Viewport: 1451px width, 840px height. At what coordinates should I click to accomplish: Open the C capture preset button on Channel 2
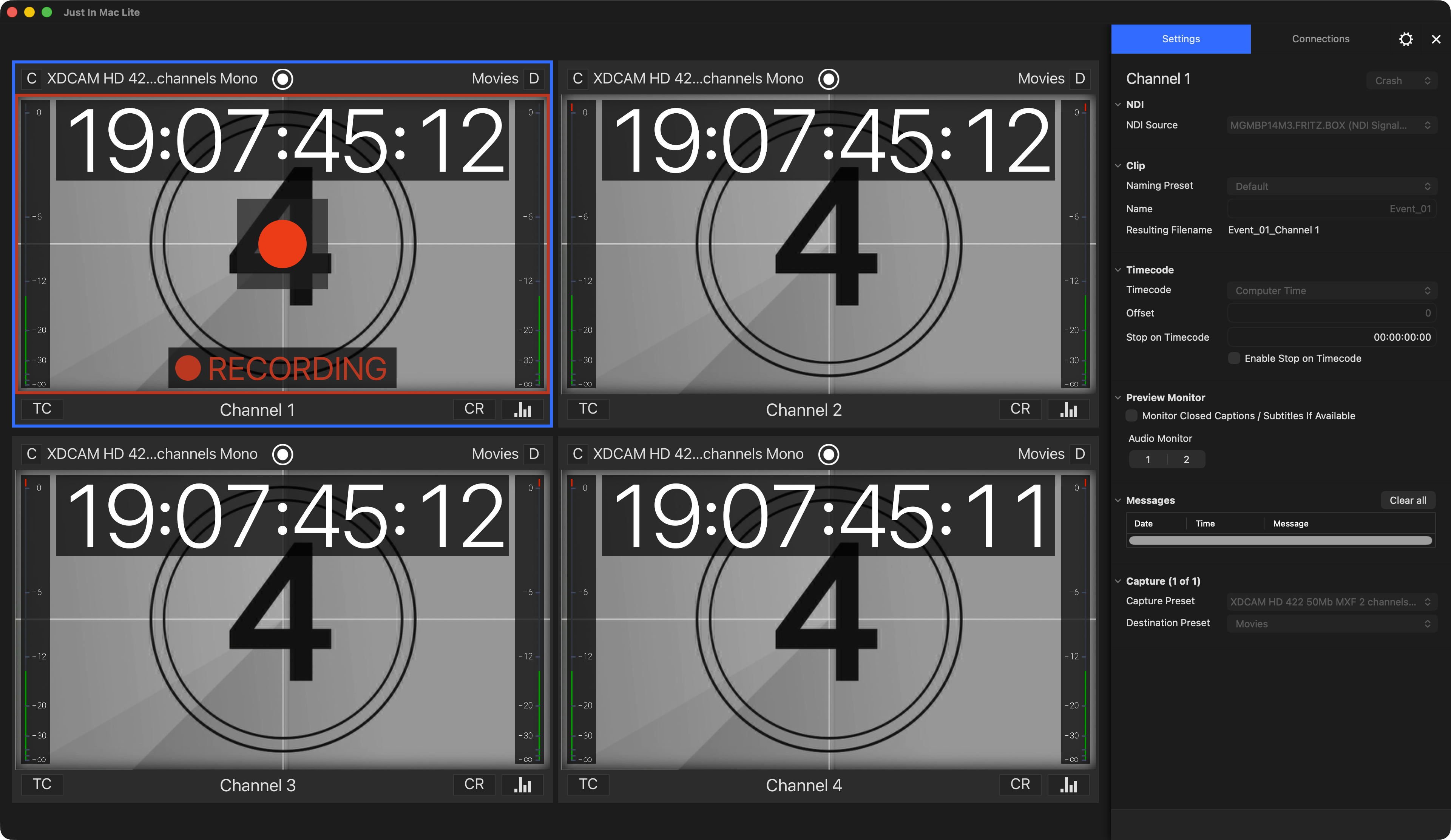(x=577, y=79)
